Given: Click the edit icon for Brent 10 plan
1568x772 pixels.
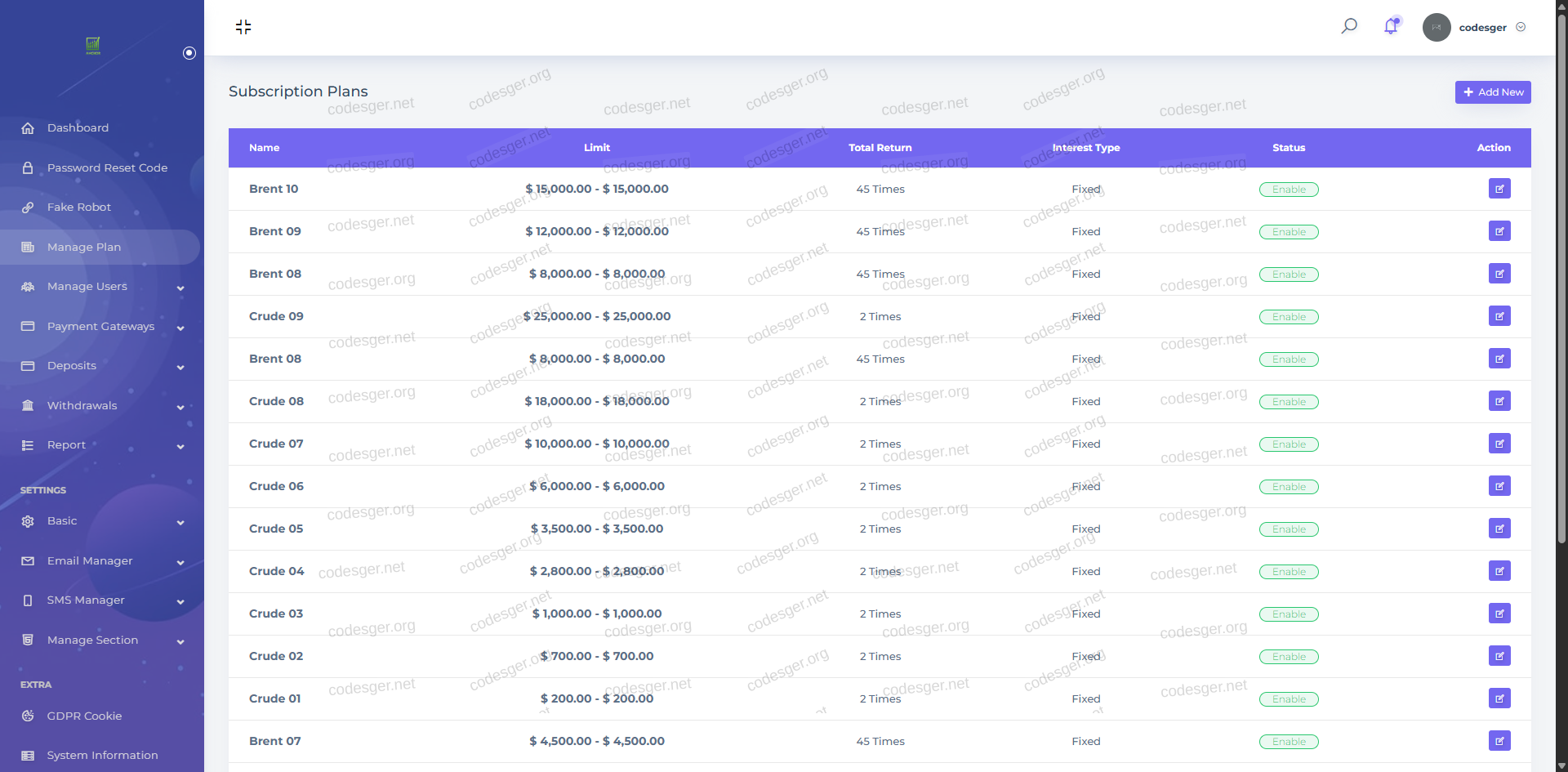Looking at the screenshot, I should [1499, 189].
